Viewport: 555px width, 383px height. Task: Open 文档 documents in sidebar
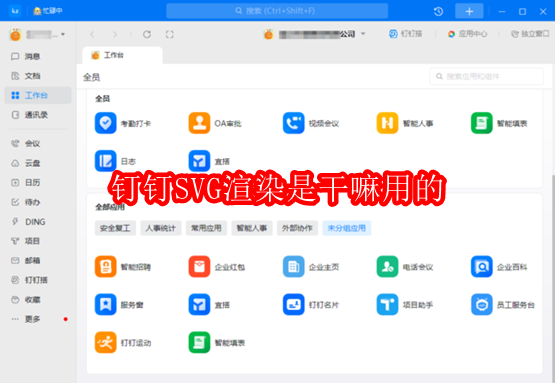coord(38,76)
